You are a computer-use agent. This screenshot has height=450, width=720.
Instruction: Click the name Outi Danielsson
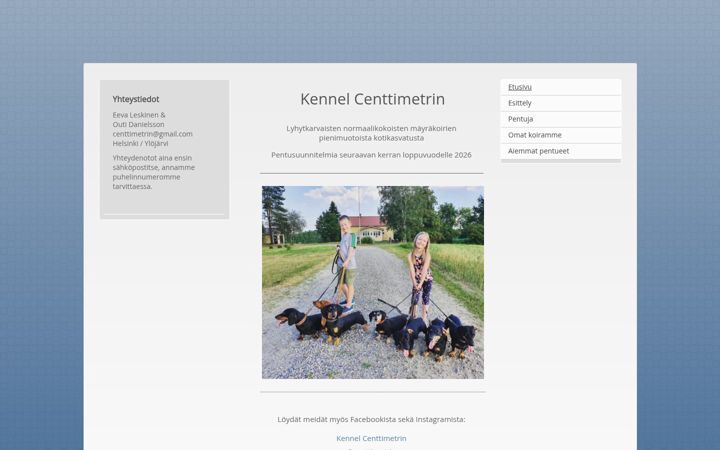tap(138, 124)
